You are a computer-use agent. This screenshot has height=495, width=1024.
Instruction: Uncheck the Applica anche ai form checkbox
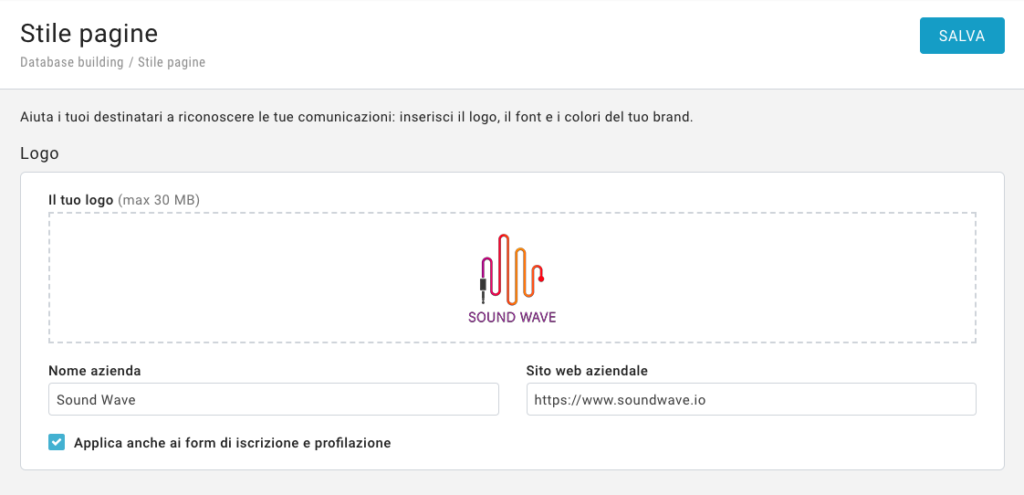click(57, 442)
